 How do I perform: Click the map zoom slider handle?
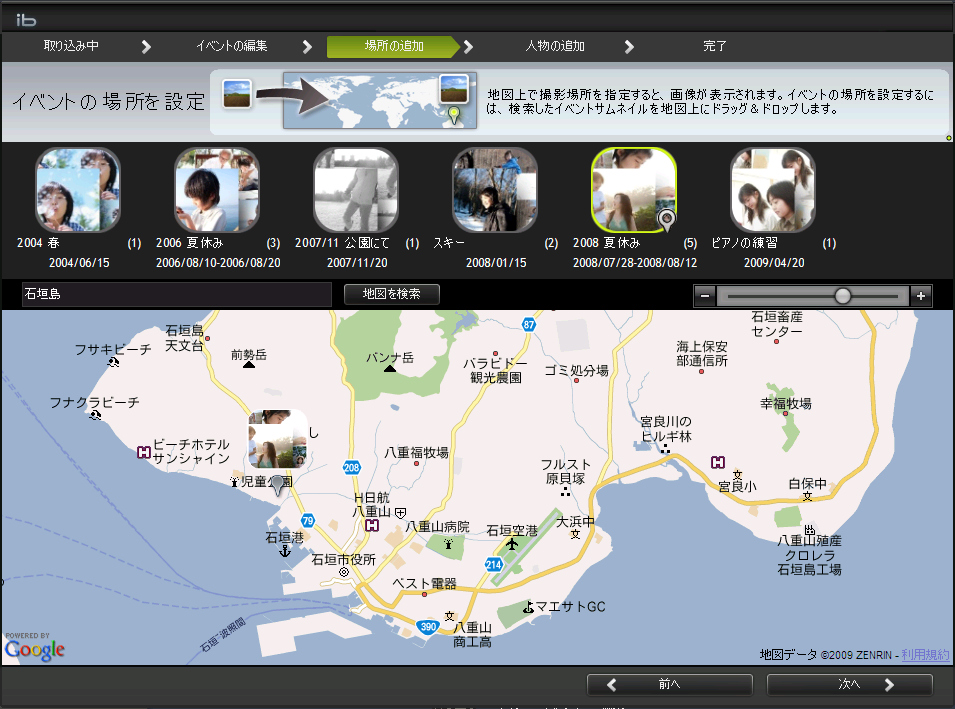(844, 296)
